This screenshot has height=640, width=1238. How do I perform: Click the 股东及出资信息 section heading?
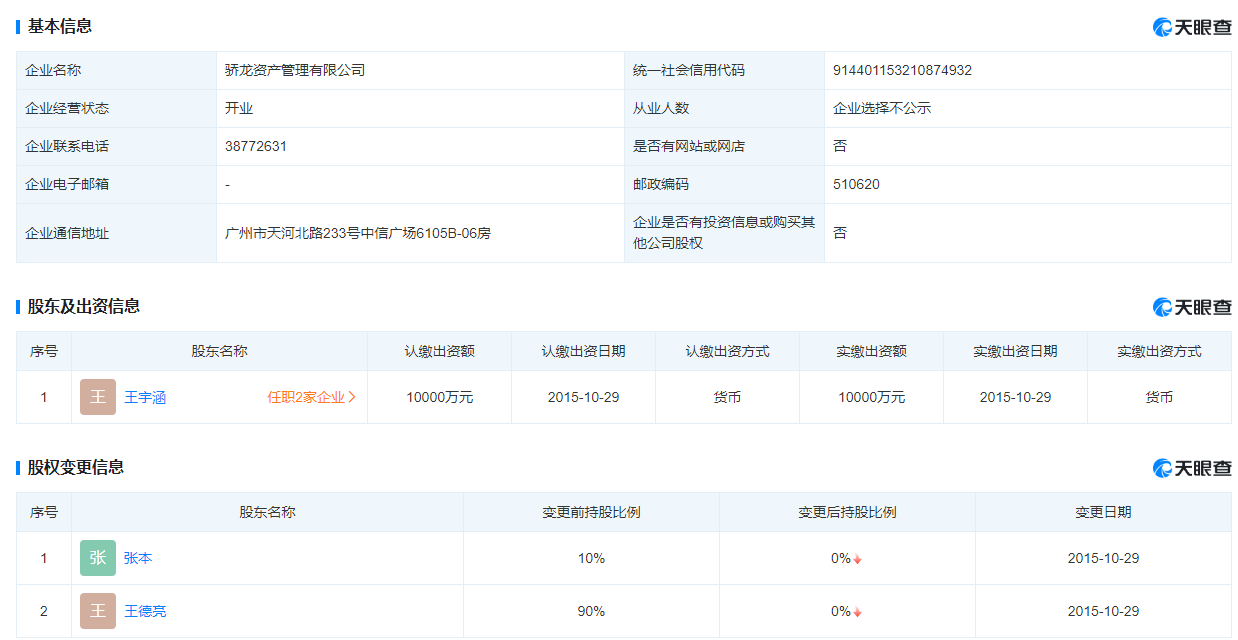tap(83, 306)
